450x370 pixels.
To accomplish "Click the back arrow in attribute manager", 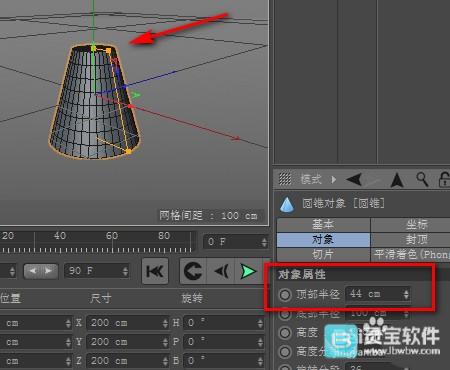I will click(354, 179).
